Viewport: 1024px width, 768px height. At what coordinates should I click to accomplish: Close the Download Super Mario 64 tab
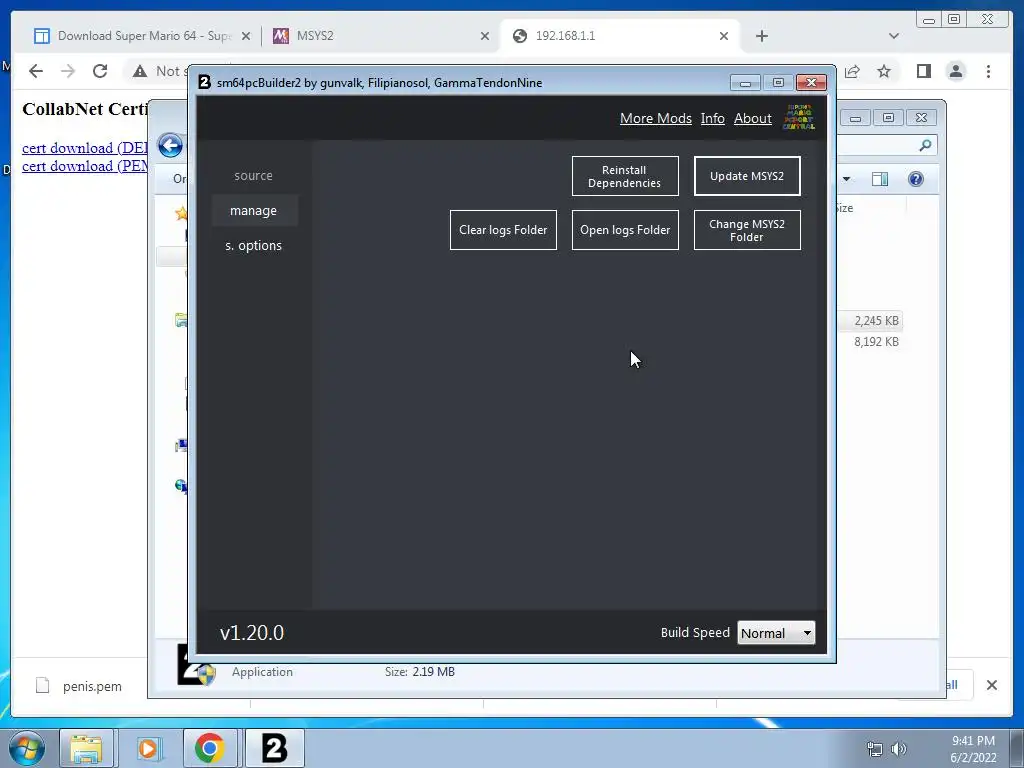(x=246, y=37)
